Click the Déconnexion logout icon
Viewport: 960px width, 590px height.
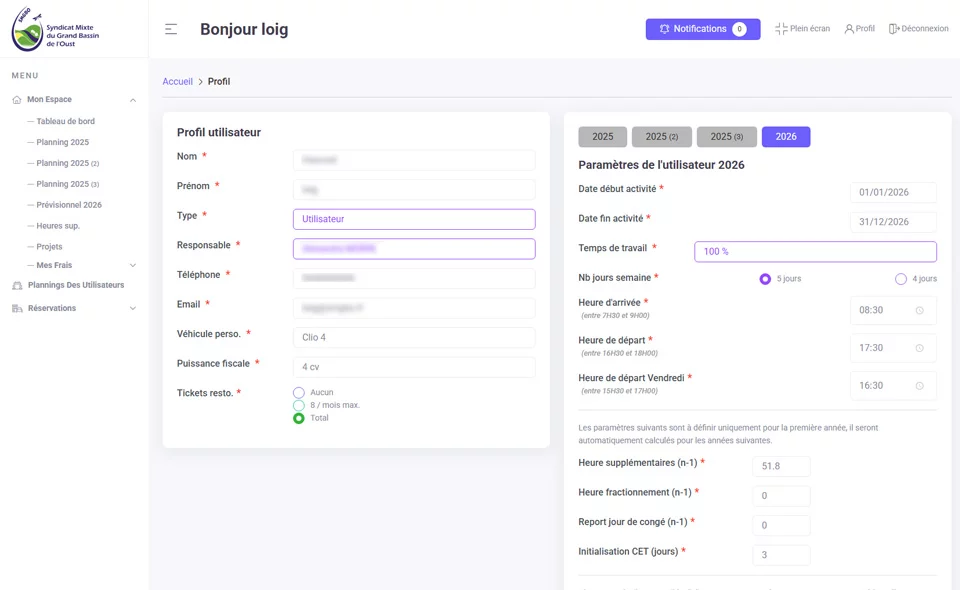[x=894, y=29]
